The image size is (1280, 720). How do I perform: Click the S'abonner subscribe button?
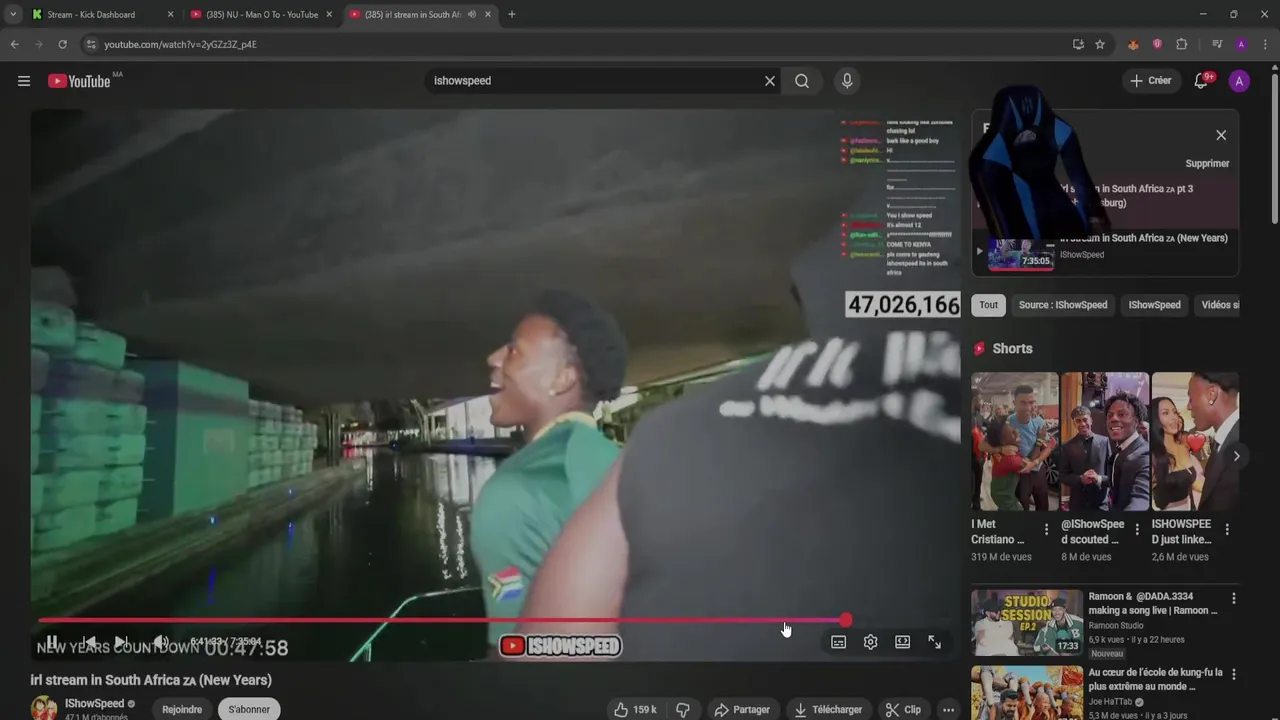click(x=249, y=709)
